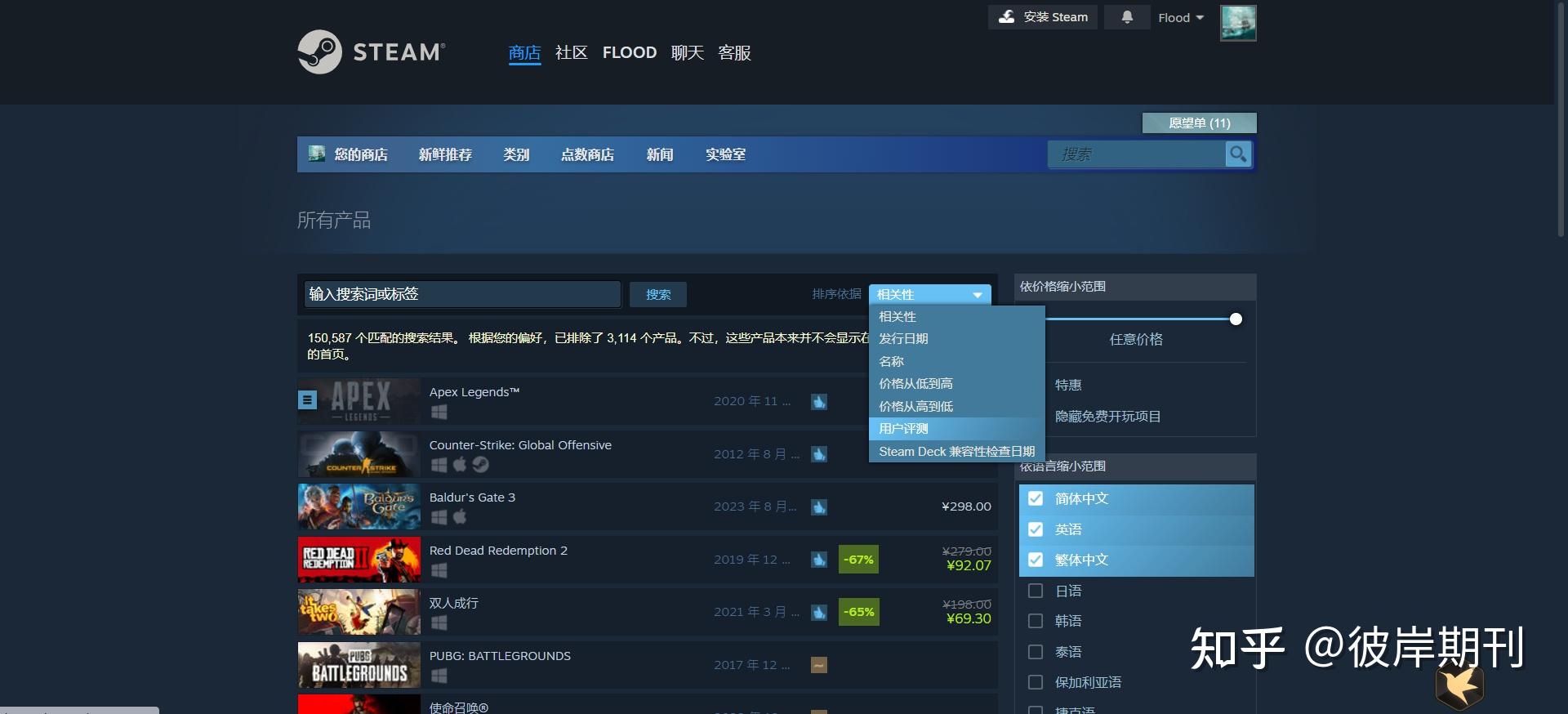Image resolution: width=1568 pixels, height=714 pixels.
Task: Select 发行日期 sort option
Action: [x=957, y=339]
